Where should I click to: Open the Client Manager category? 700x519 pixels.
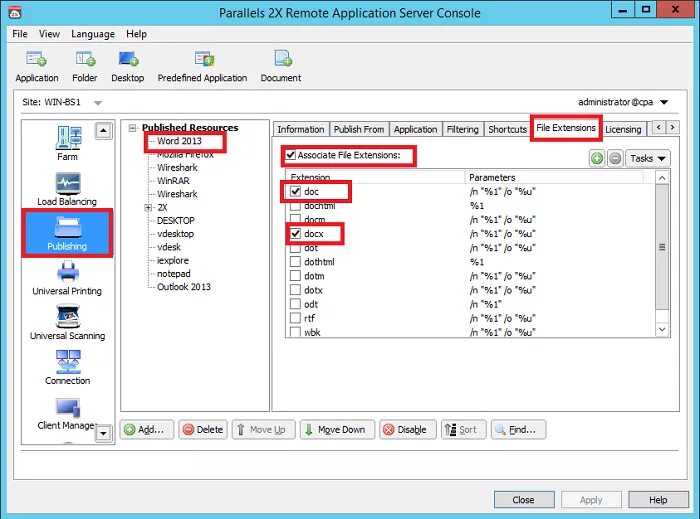click(67, 414)
